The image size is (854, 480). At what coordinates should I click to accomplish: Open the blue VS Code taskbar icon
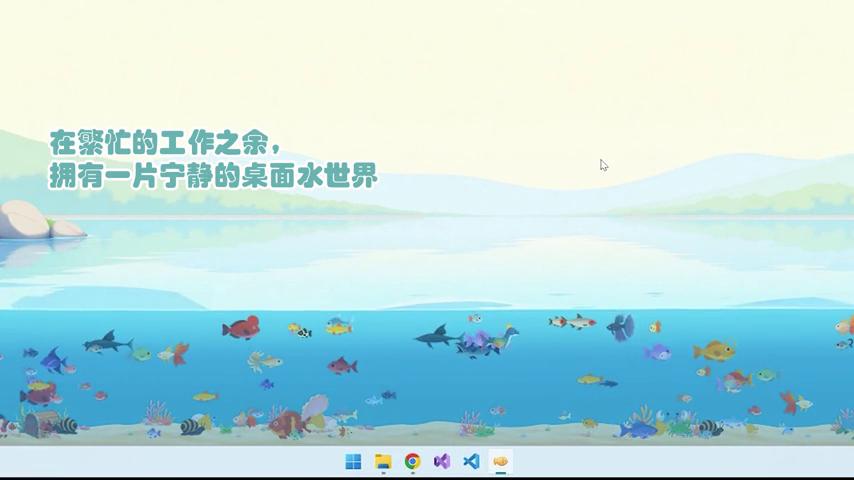(471, 461)
